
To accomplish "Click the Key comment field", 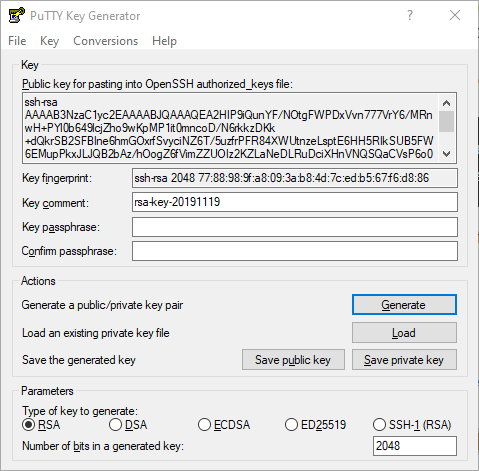I will click(295, 202).
